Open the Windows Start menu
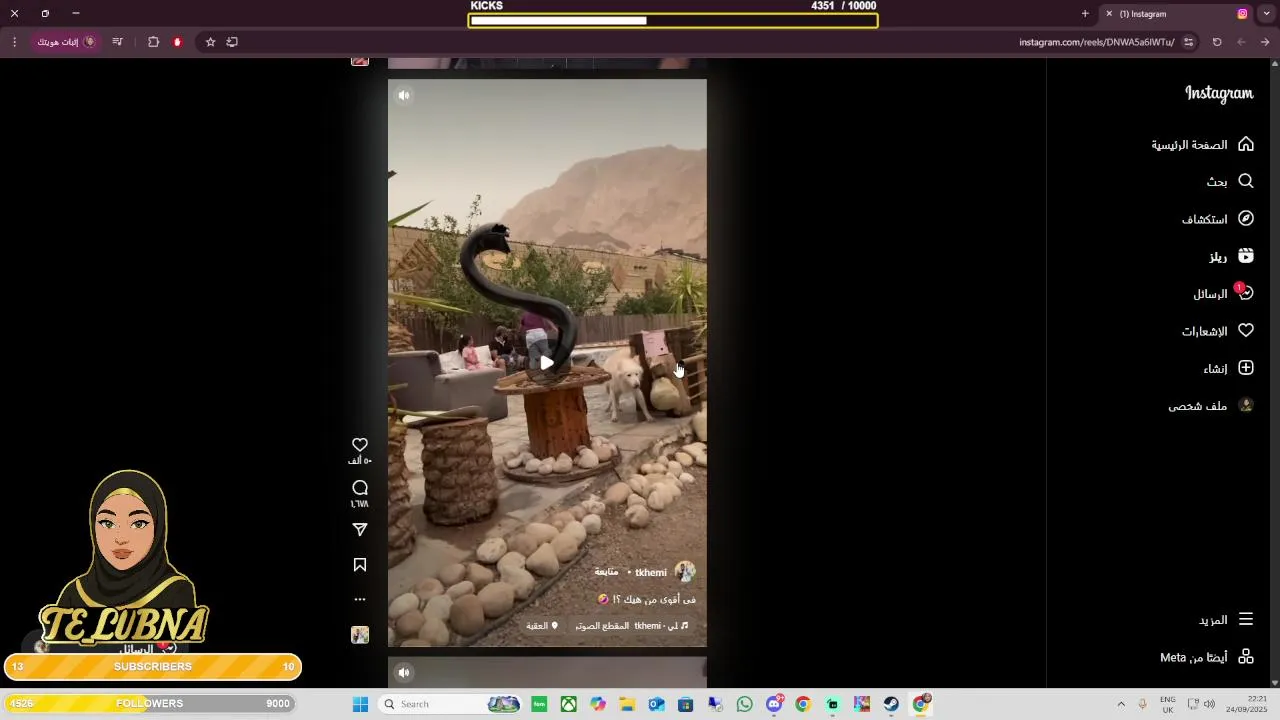This screenshot has width=1280, height=720. (x=360, y=704)
